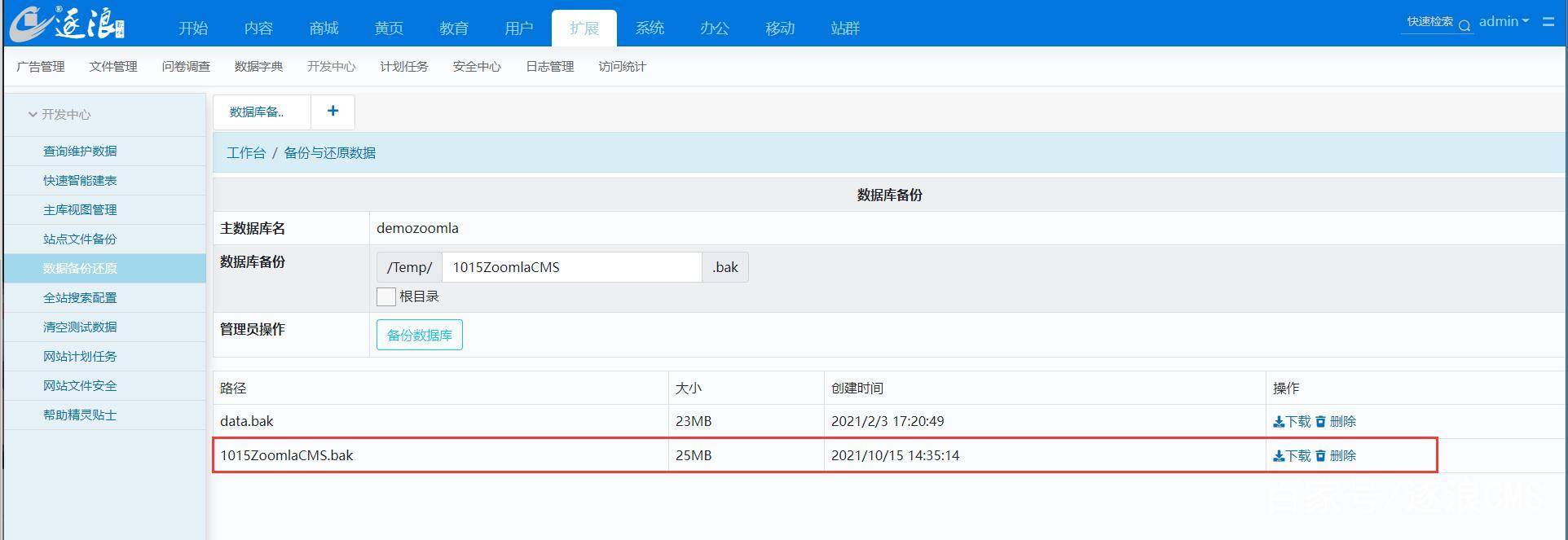1568x540 pixels.
Task: Click the 2021/10/15 14:35:14 timestamp
Action: [x=896, y=456]
